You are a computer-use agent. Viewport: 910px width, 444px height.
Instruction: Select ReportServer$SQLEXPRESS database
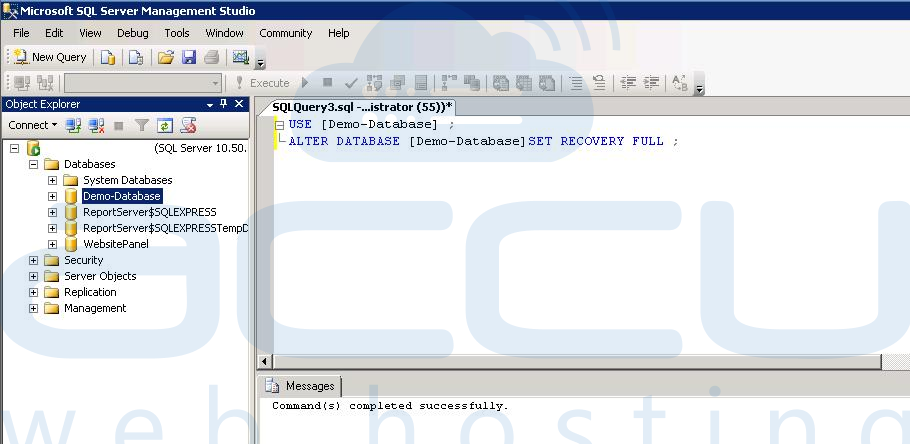[149, 212]
